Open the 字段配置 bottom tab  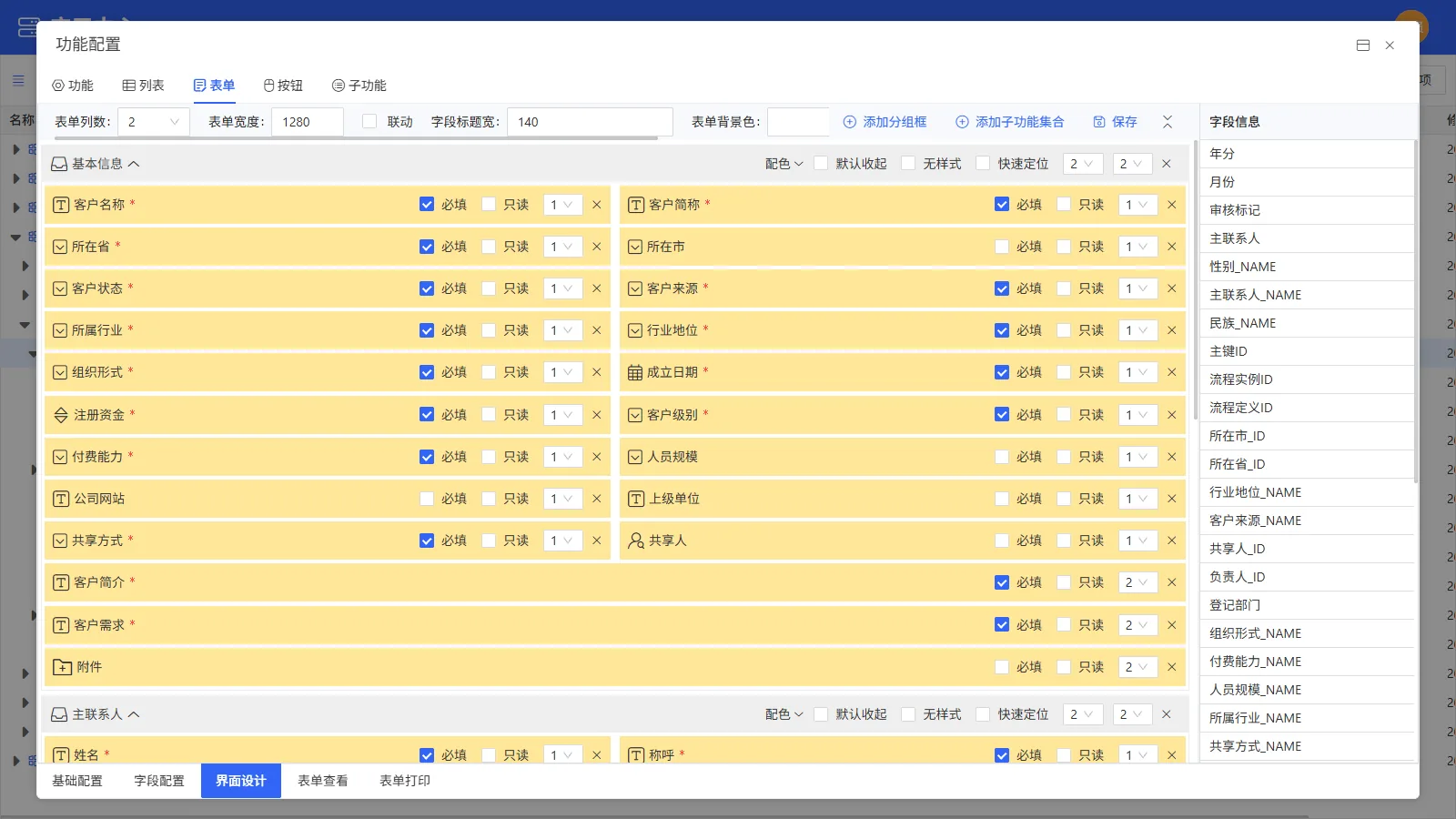click(159, 781)
